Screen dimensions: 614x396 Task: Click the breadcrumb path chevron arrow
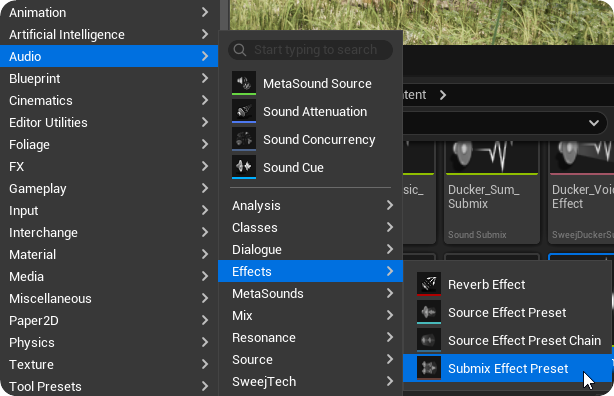[442, 95]
